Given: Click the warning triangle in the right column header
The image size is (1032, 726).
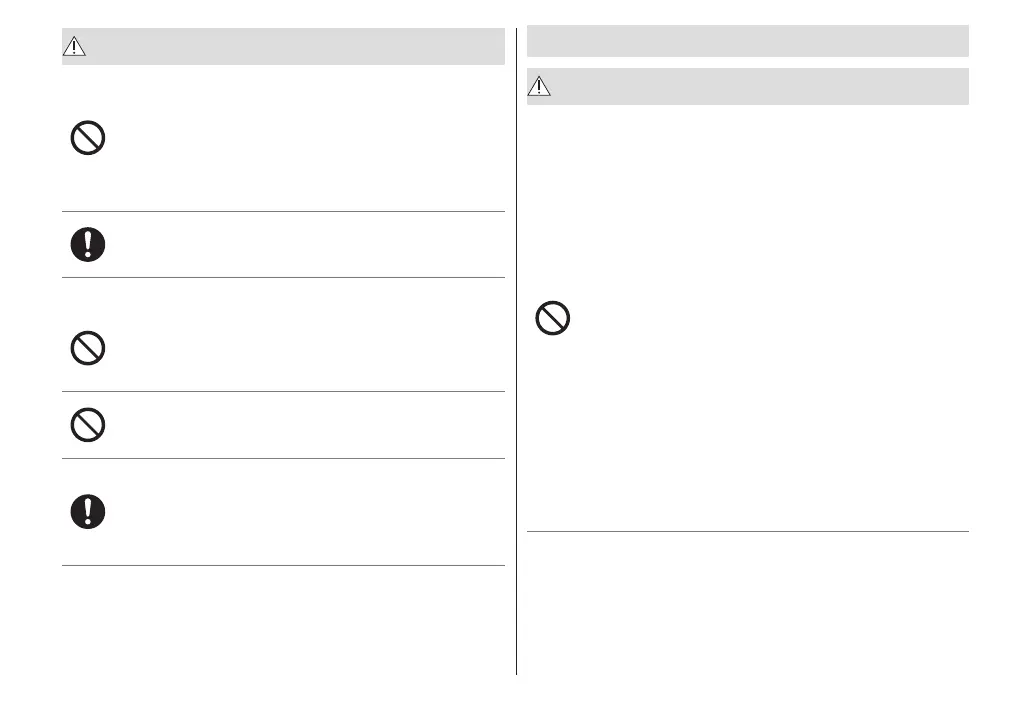Looking at the screenshot, I should [x=539, y=87].
